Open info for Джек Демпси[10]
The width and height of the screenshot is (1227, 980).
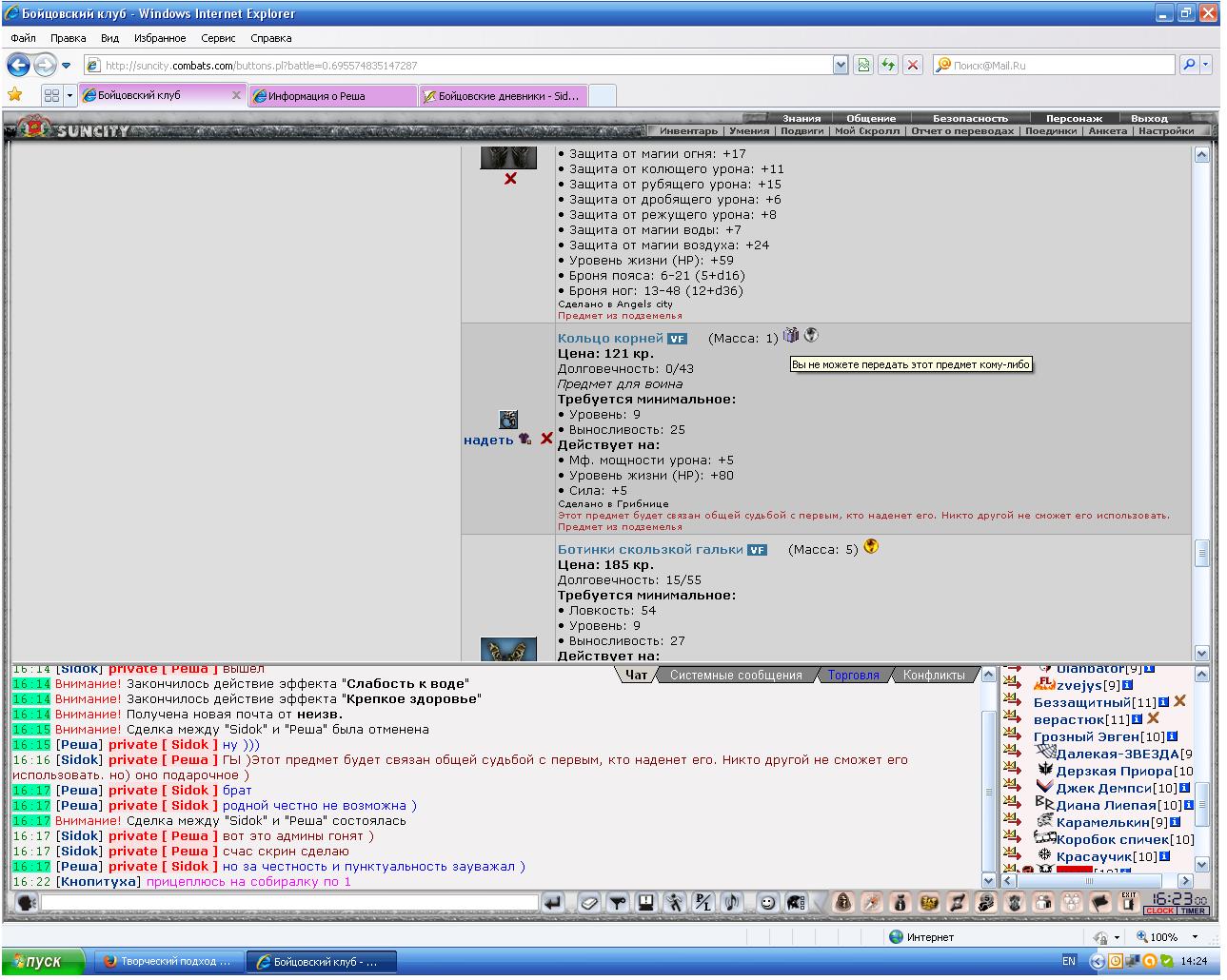1184,788
